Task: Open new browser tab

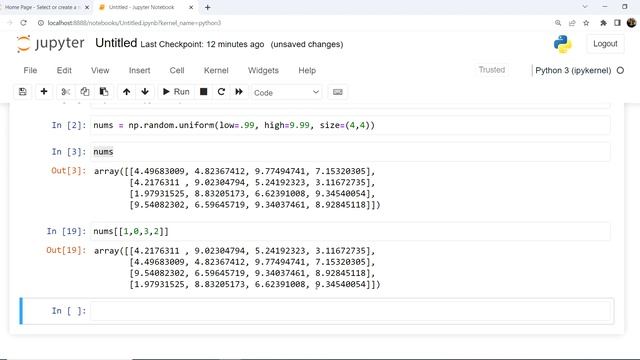Action: coord(208,7)
